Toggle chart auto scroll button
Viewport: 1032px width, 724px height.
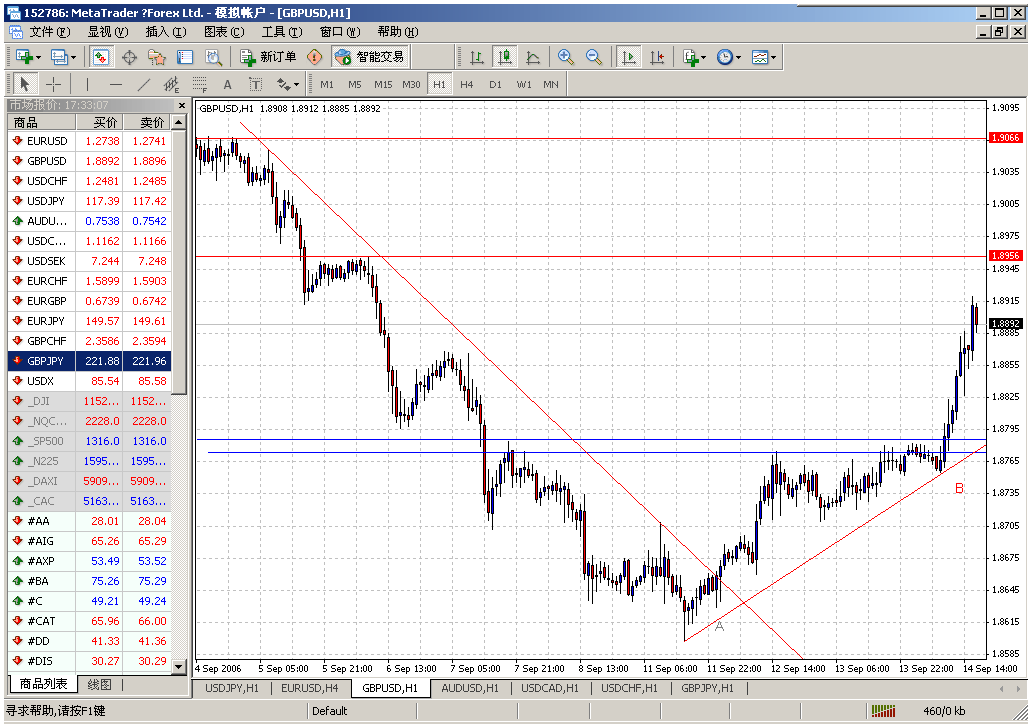point(629,57)
